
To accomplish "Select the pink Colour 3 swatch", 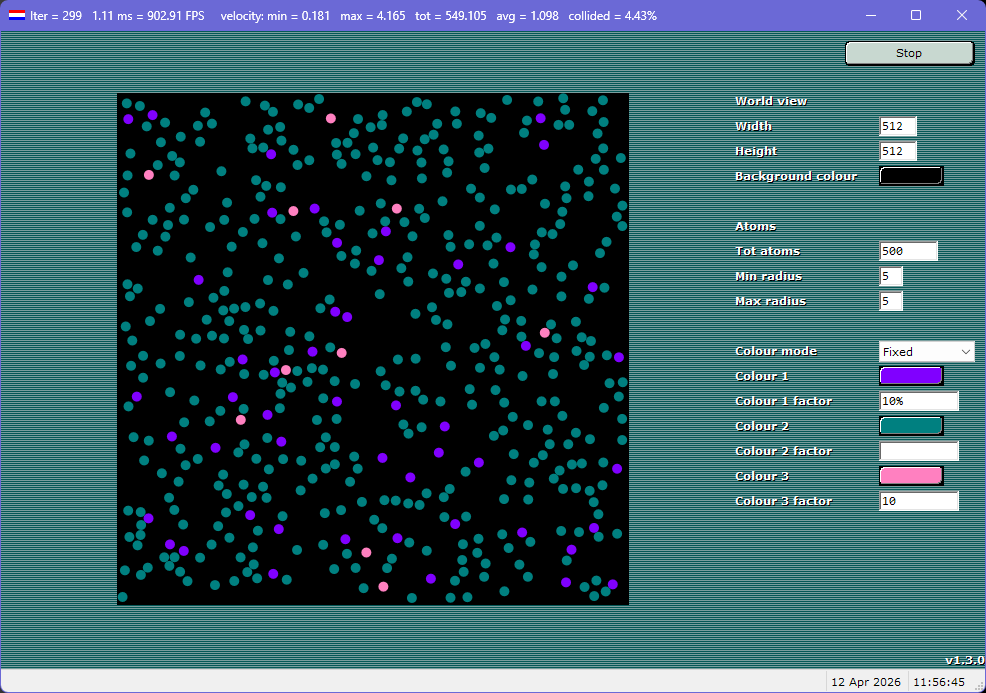I will (x=910, y=475).
